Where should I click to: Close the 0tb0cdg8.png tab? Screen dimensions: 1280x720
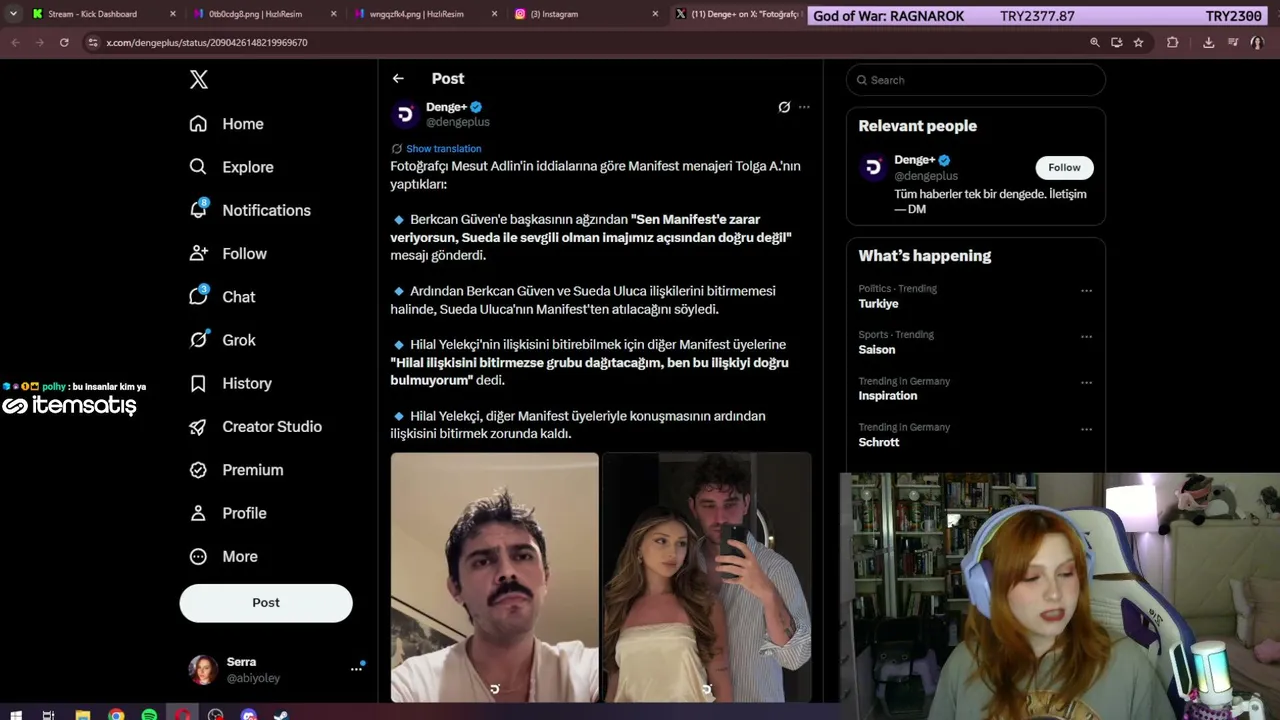333,14
